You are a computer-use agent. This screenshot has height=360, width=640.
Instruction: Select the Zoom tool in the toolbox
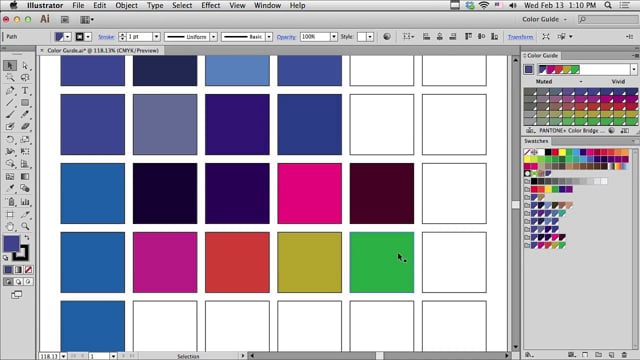[x=25, y=227]
